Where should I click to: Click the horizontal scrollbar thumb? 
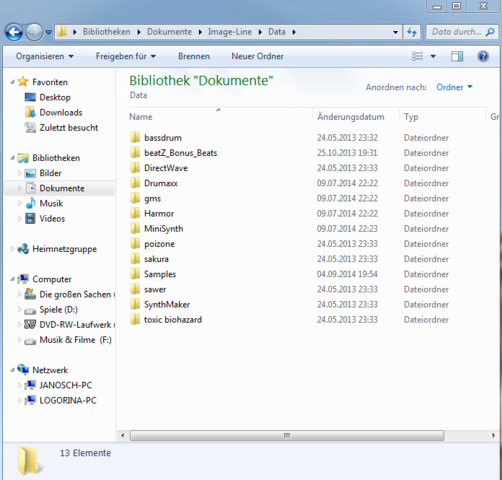287,435
